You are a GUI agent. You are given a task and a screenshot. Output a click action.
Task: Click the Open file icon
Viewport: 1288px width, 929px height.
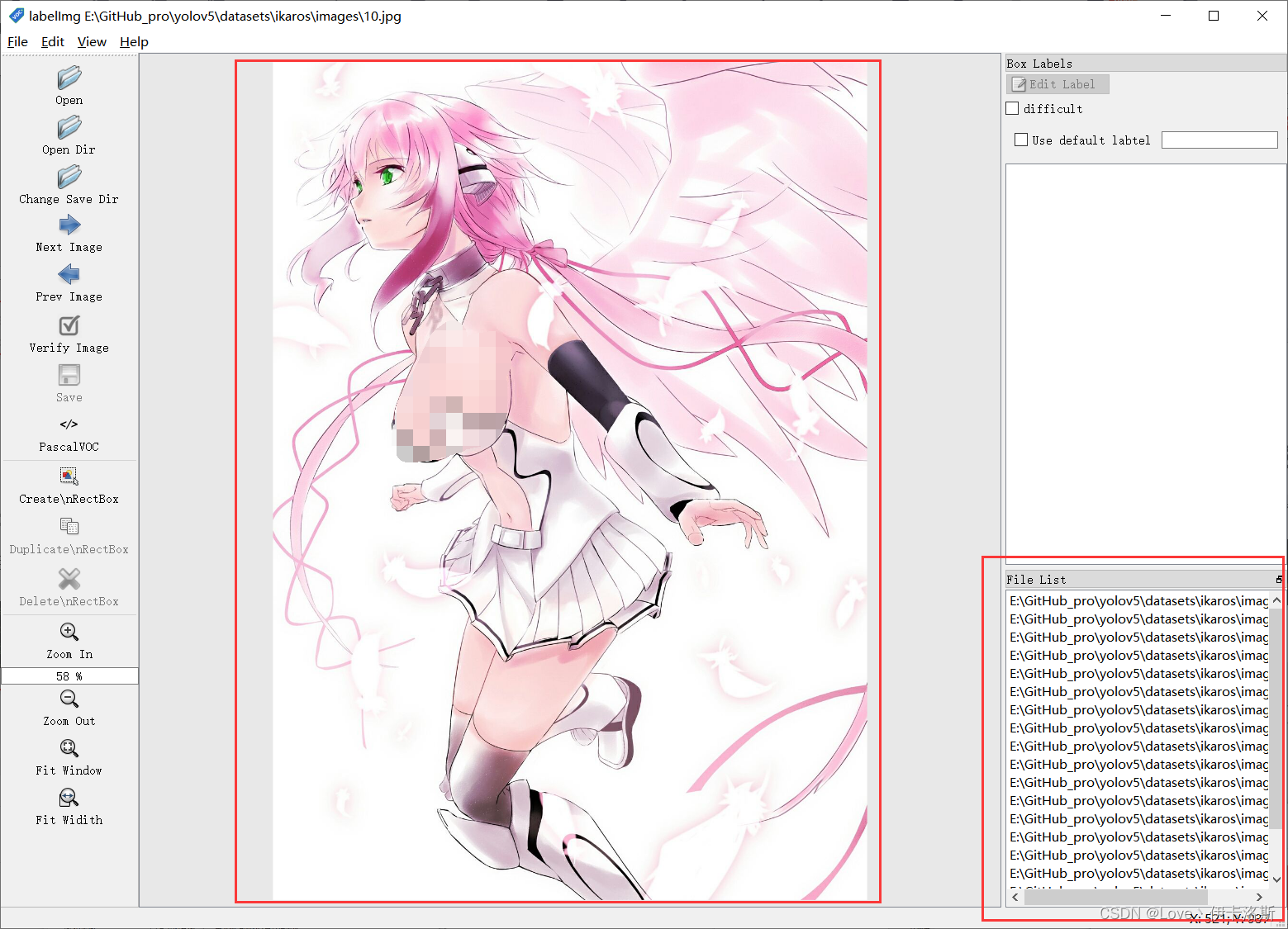69,78
